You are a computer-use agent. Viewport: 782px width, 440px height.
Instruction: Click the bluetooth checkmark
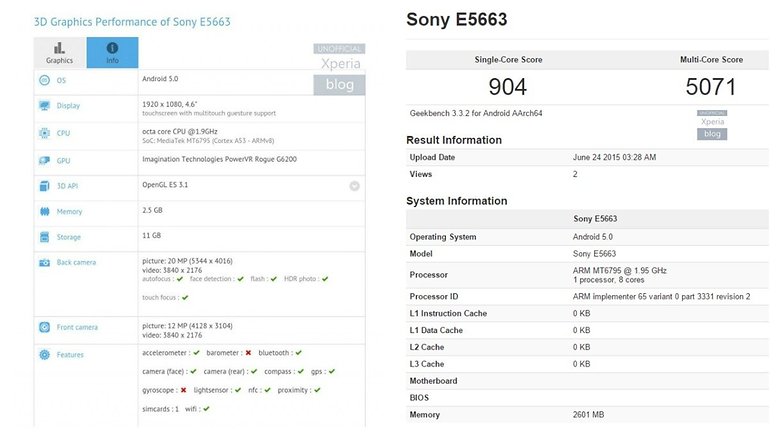coord(298,353)
